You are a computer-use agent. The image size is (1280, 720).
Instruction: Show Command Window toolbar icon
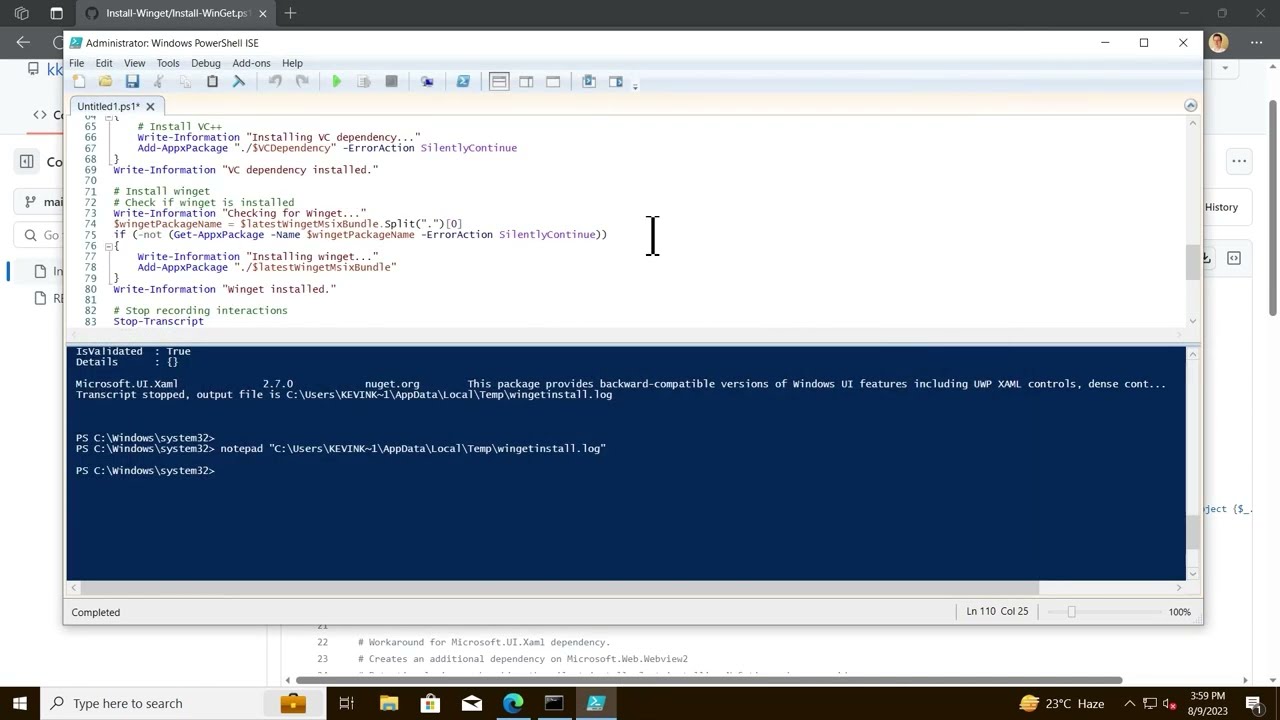[589, 82]
